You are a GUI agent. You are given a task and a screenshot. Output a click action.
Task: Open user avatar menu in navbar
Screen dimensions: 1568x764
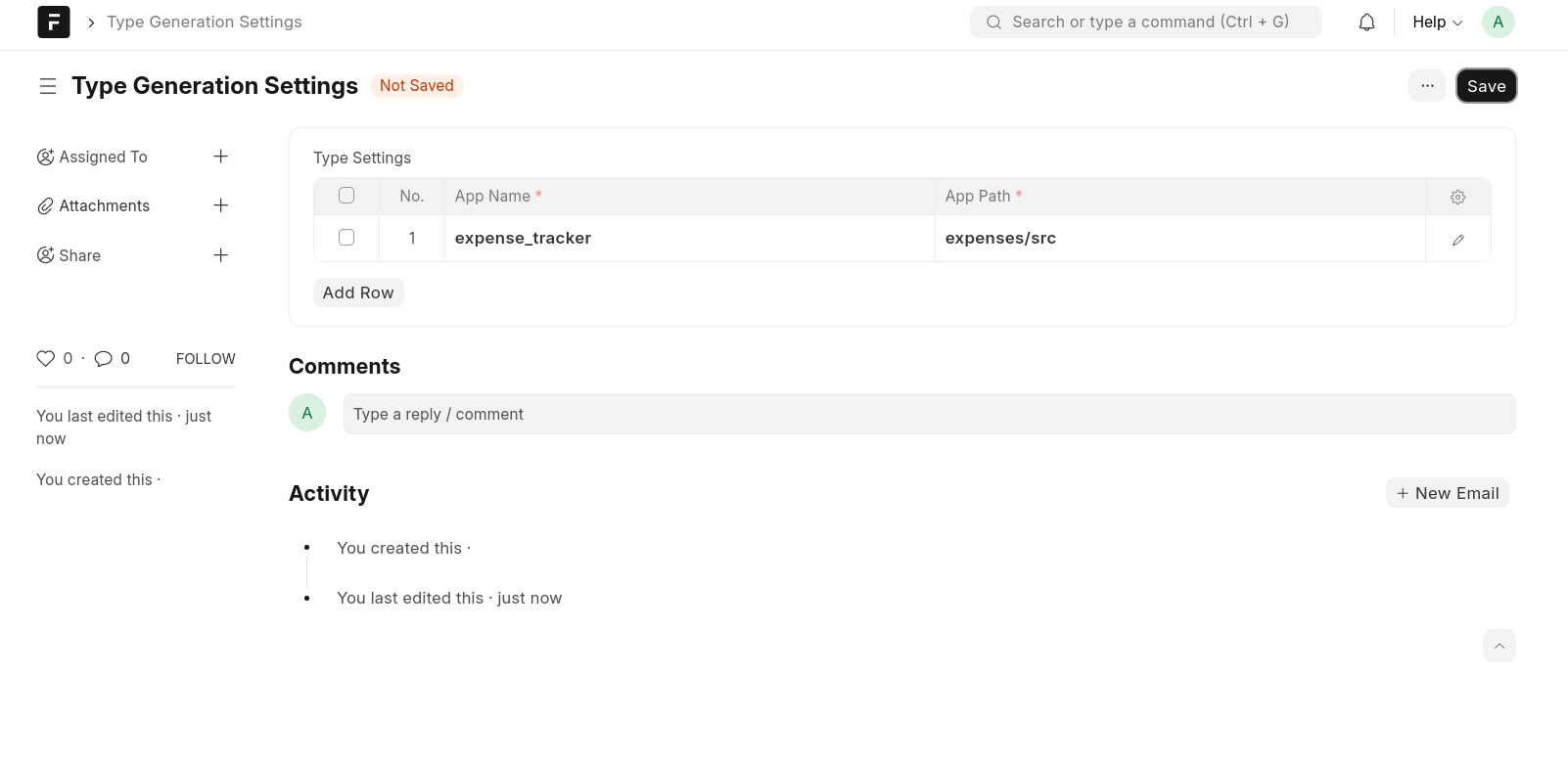[x=1498, y=22]
